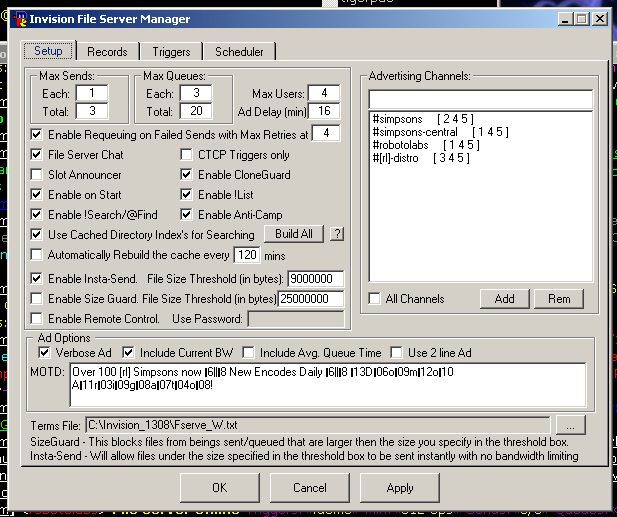Open the Triggers tab
Screen dimensions: 617x517
coord(171,52)
